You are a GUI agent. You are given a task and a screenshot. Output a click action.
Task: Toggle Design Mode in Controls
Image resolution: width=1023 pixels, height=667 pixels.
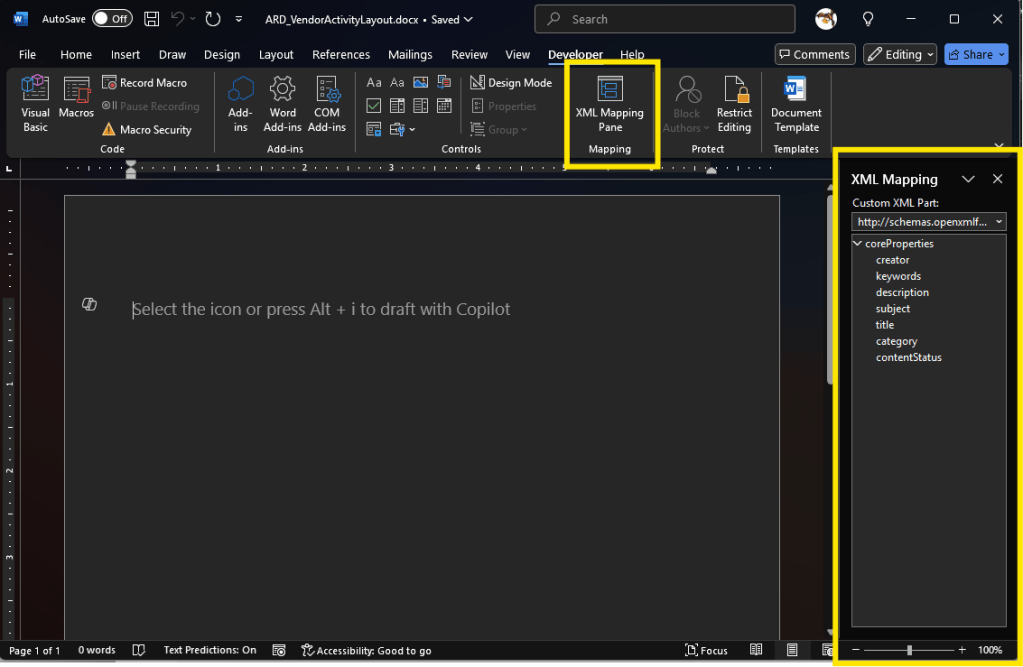coord(511,83)
